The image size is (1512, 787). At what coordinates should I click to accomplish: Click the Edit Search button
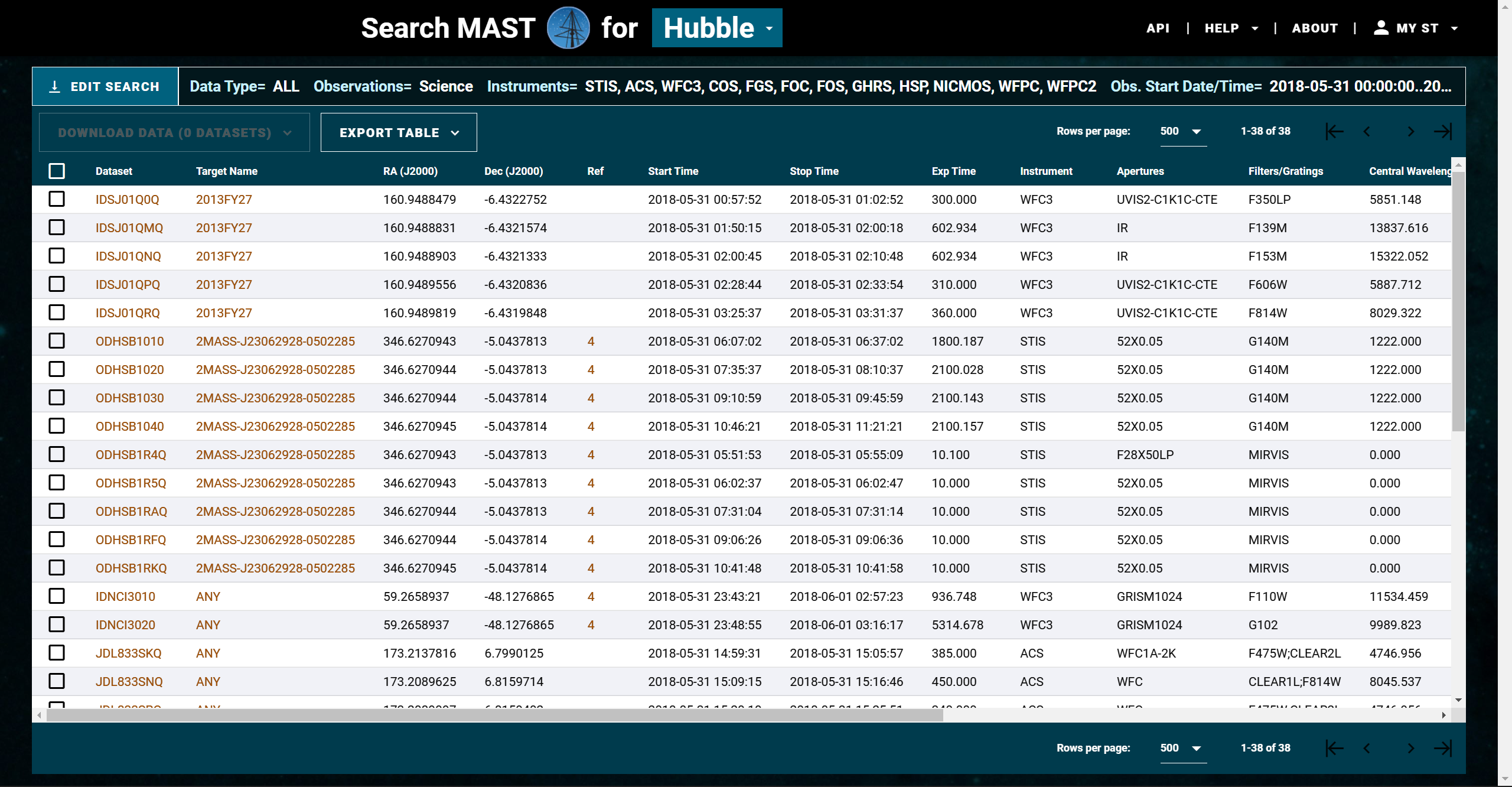pyautogui.click(x=105, y=86)
